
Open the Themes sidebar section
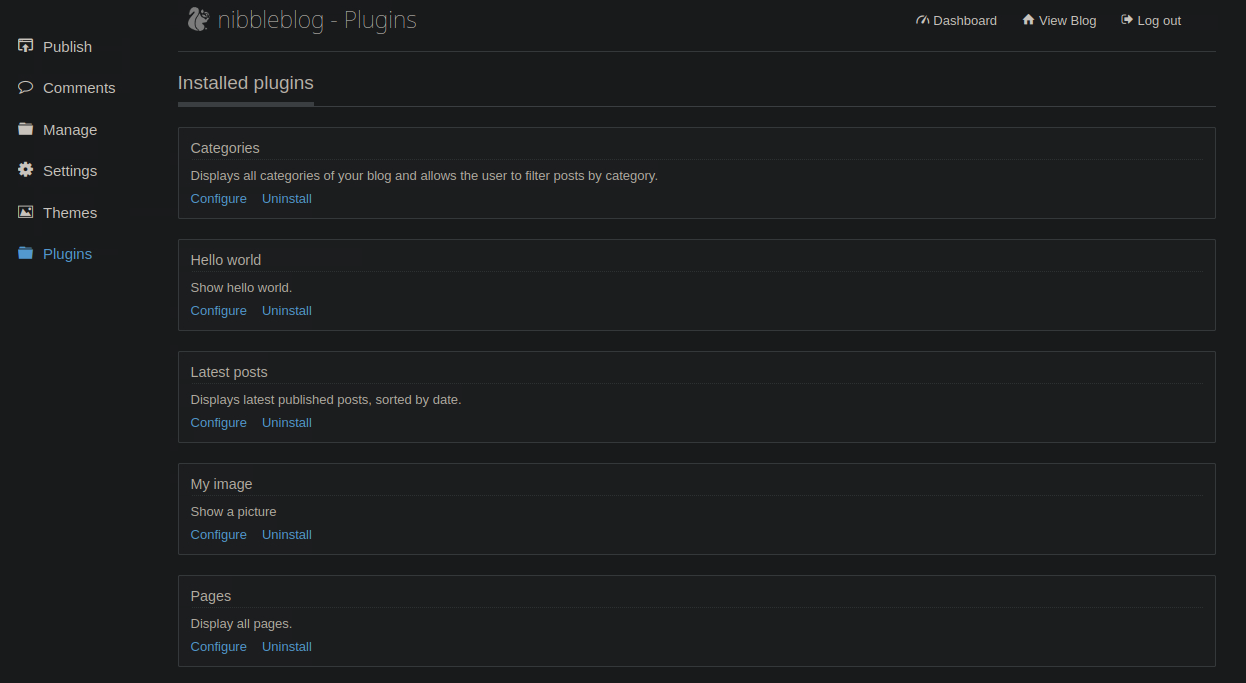[x=70, y=213]
